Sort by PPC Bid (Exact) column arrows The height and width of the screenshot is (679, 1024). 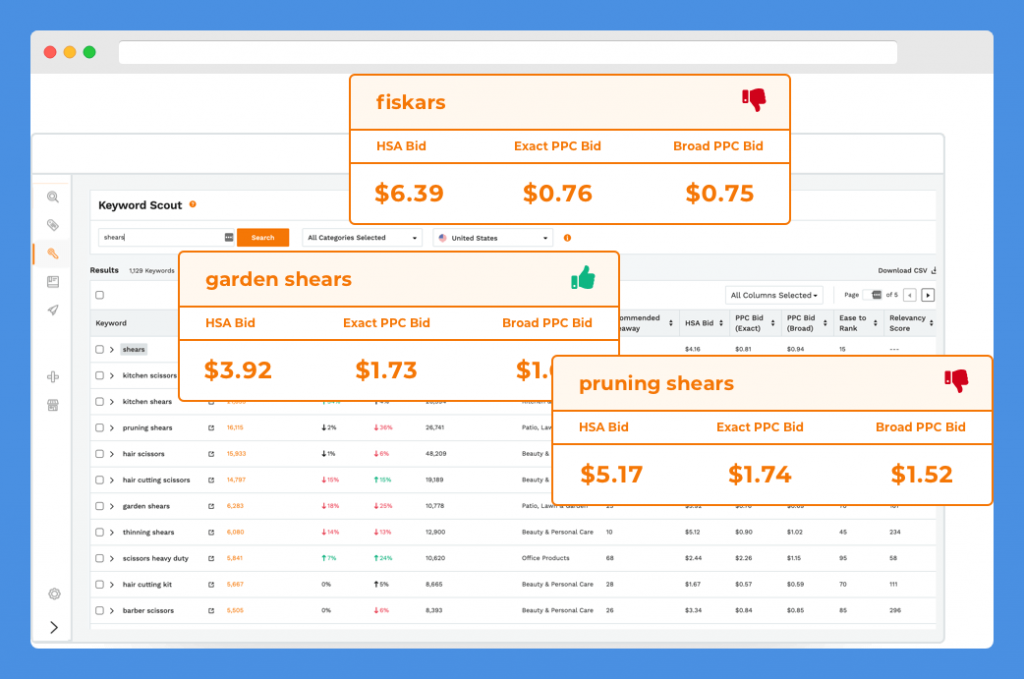[x=773, y=323]
